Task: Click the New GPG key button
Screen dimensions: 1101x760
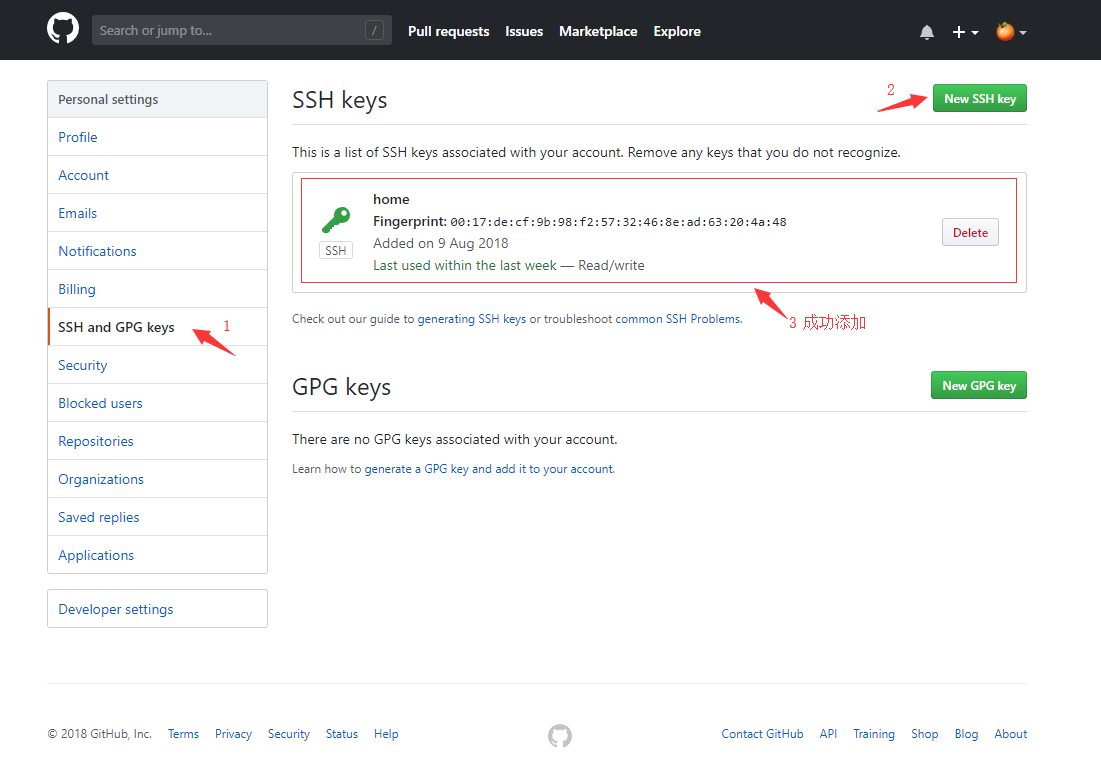Action: point(978,385)
